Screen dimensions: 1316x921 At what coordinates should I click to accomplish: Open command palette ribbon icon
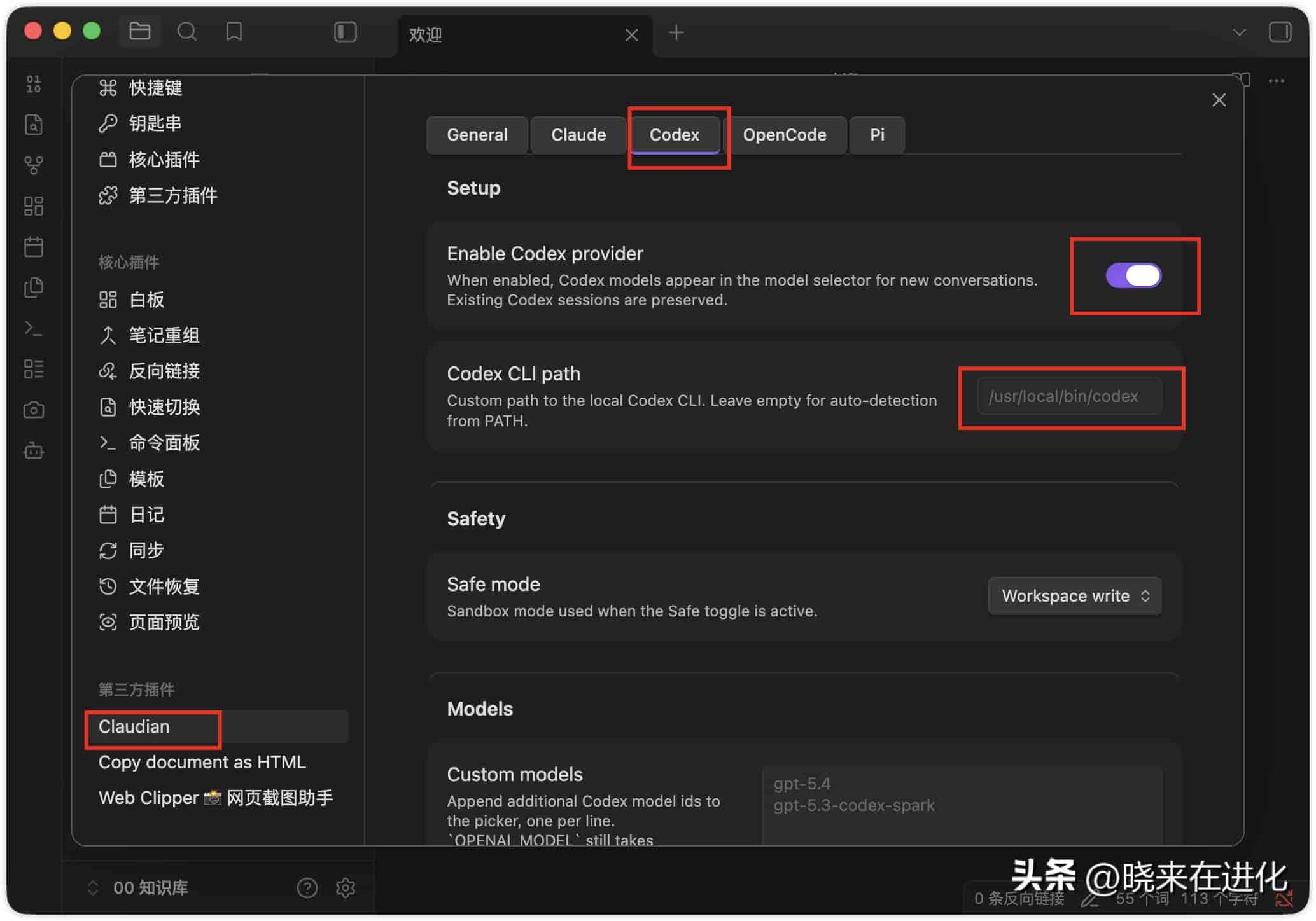34,328
